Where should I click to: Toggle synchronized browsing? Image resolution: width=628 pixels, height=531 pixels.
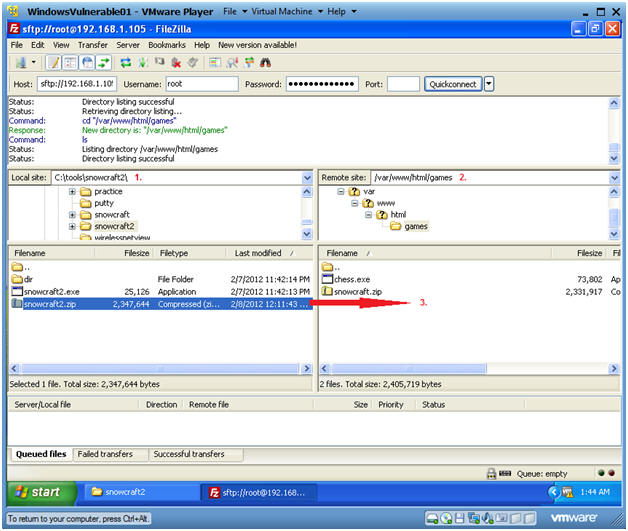tap(249, 62)
